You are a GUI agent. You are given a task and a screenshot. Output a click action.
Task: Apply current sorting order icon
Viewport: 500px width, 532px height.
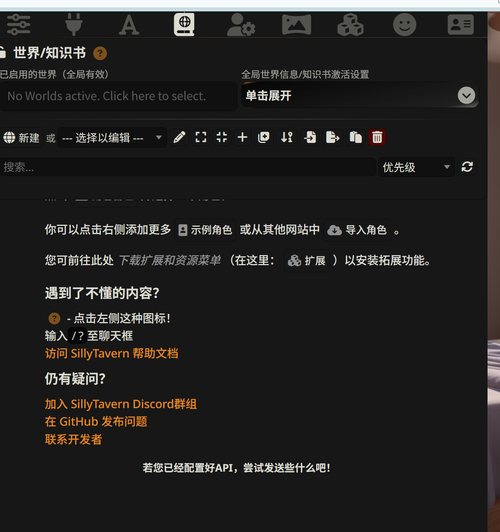(287, 137)
